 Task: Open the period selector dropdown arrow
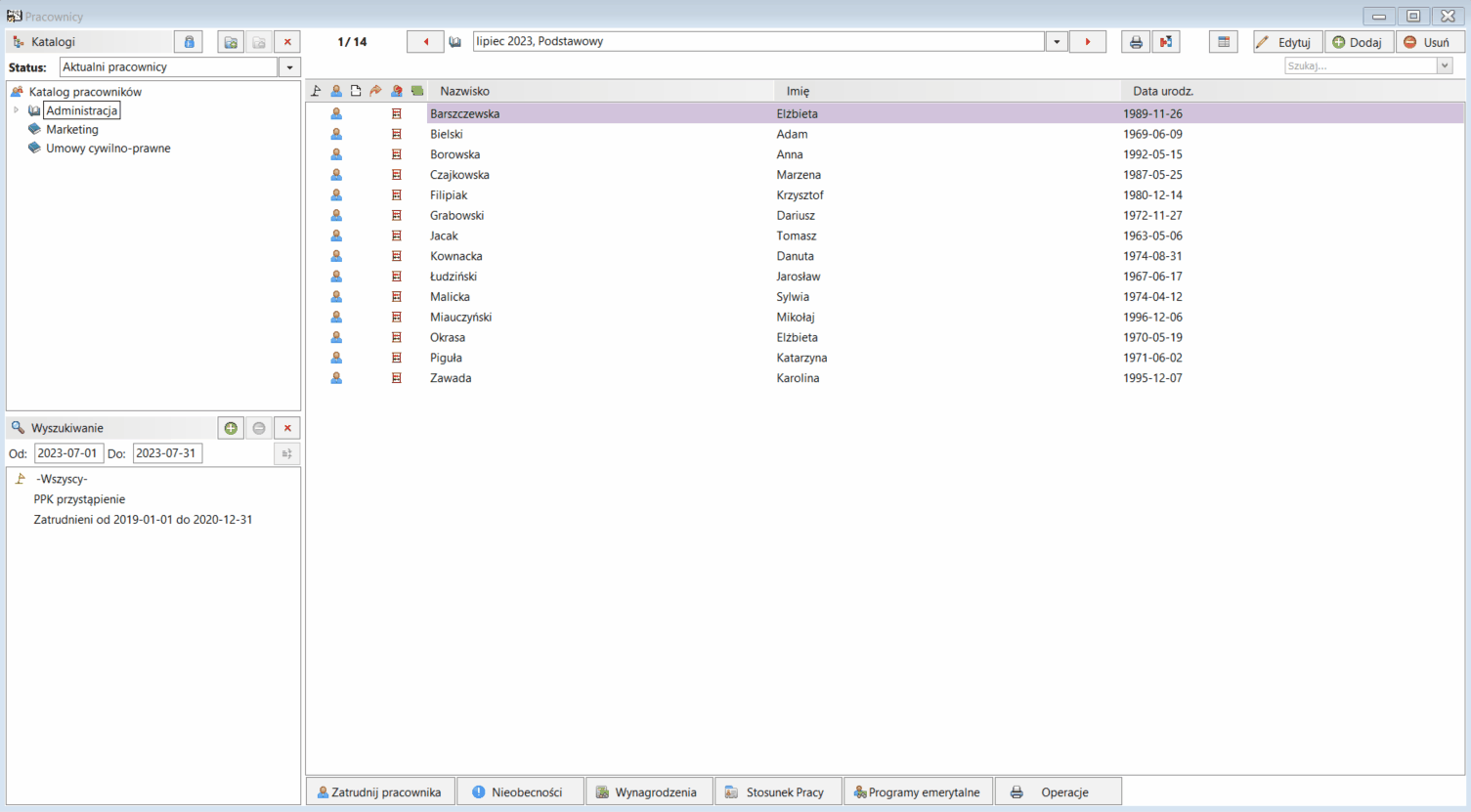tap(1057, 42)
